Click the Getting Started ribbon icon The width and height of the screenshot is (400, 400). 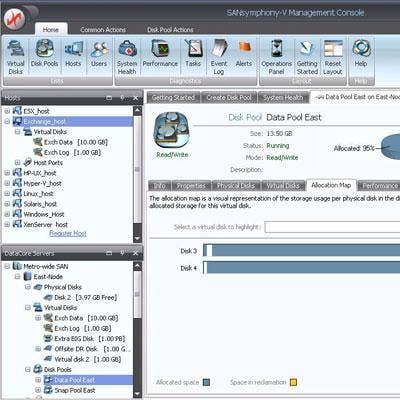tap(307, 57)
